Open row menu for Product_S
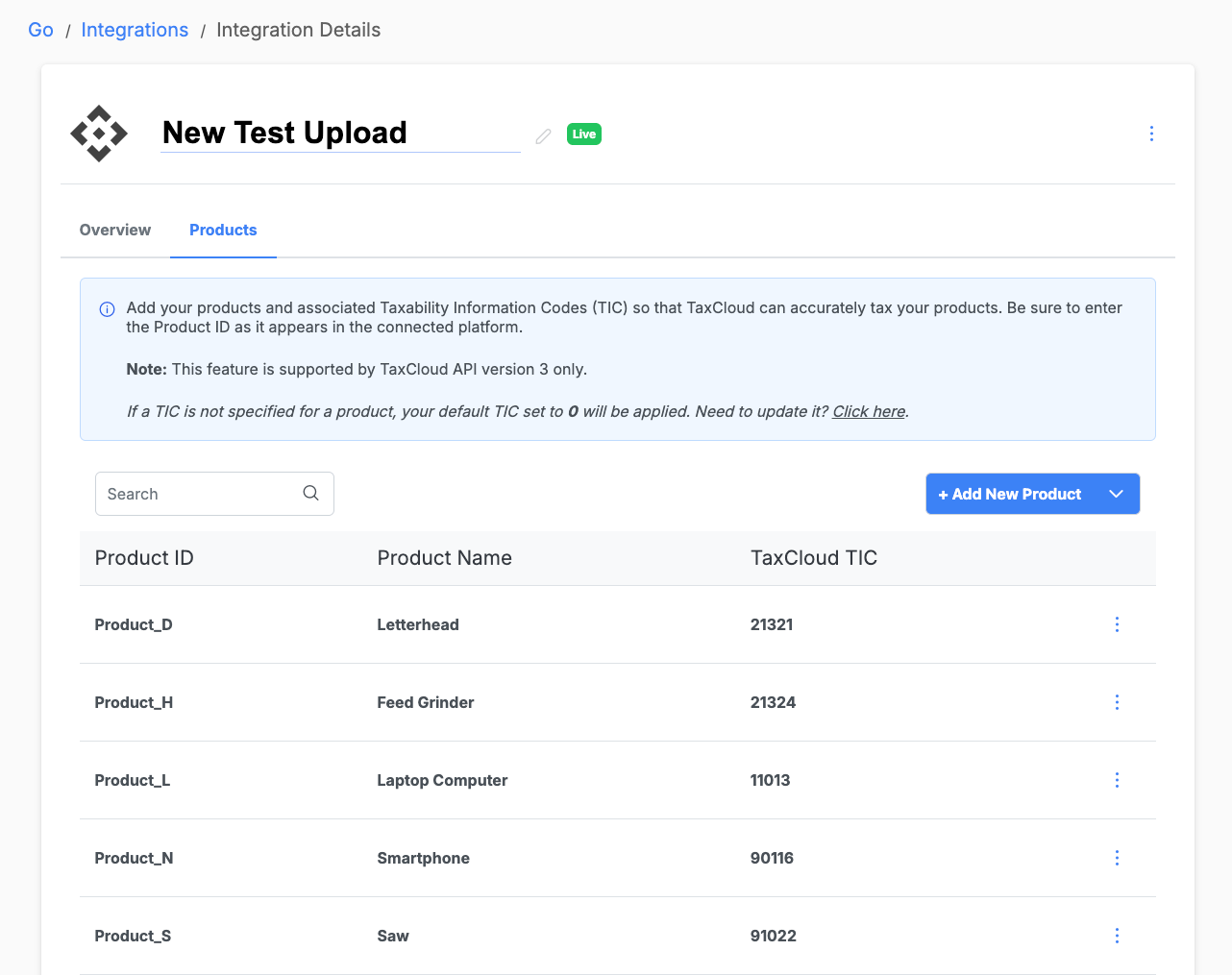Screen dimensions: 1232x975 pyautogui.click(x=1117, y=936)
